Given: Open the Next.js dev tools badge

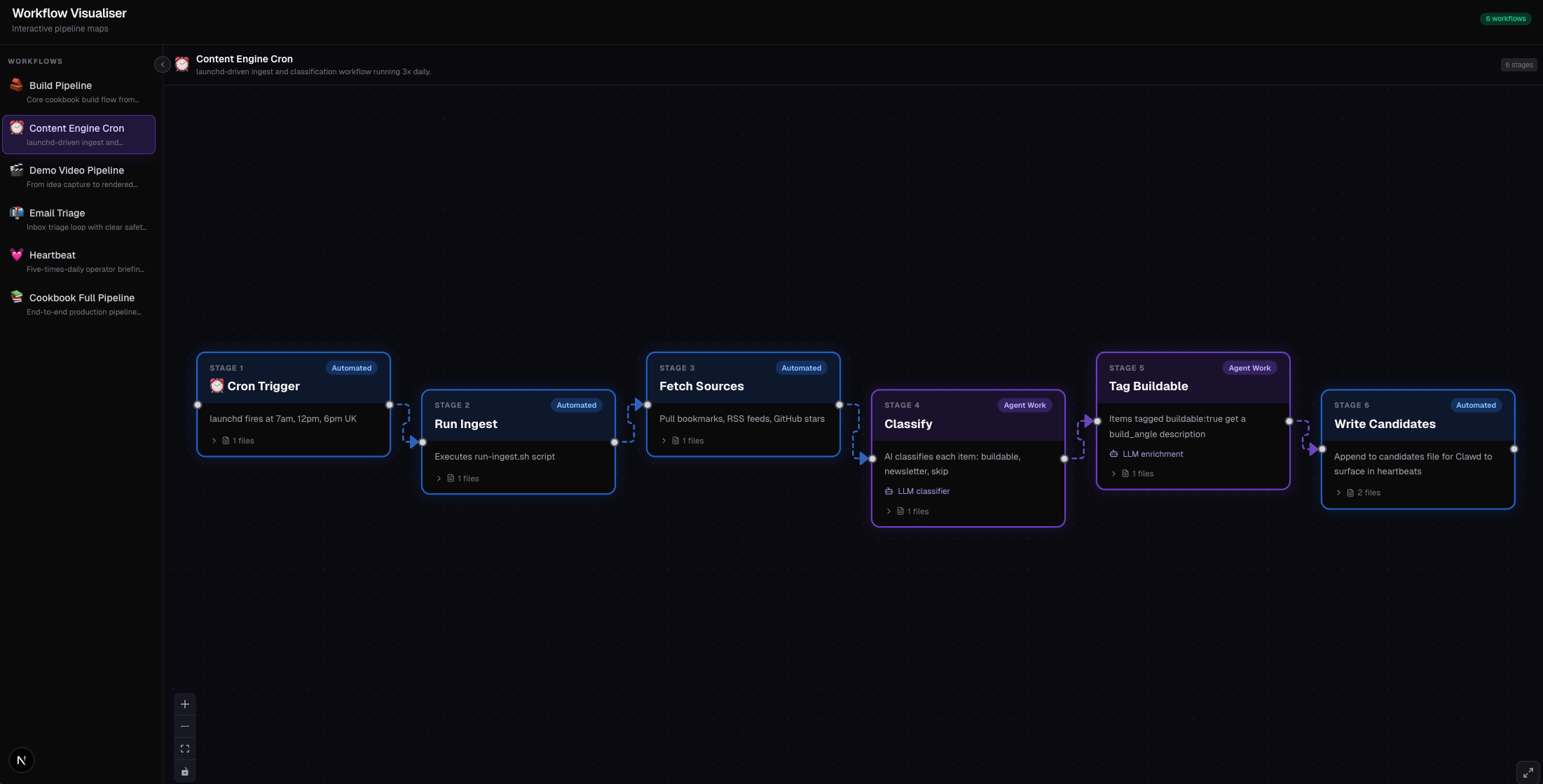Looking at the screenshot, I should [x=22, y=760].
